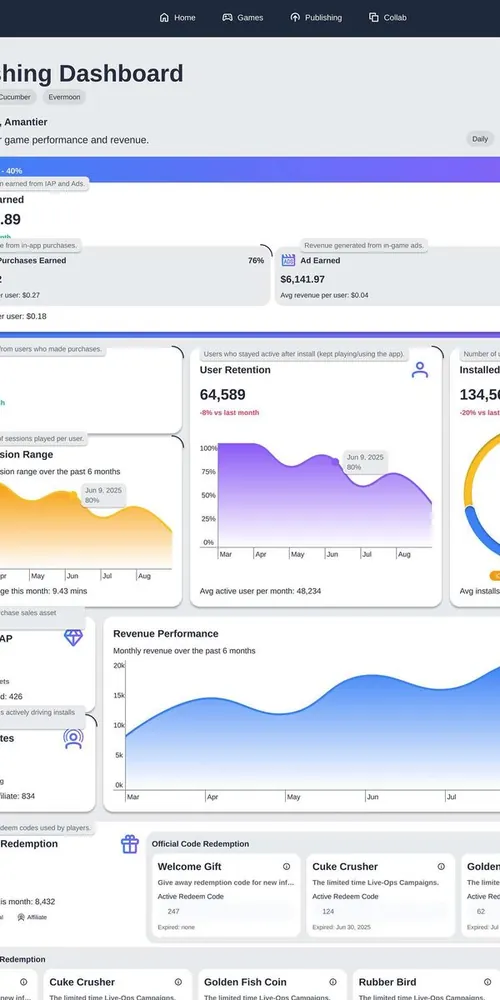The image size is (500, 1000).
Task: Click the 'Ad Earned' label
Action: [x=320, y=260]
